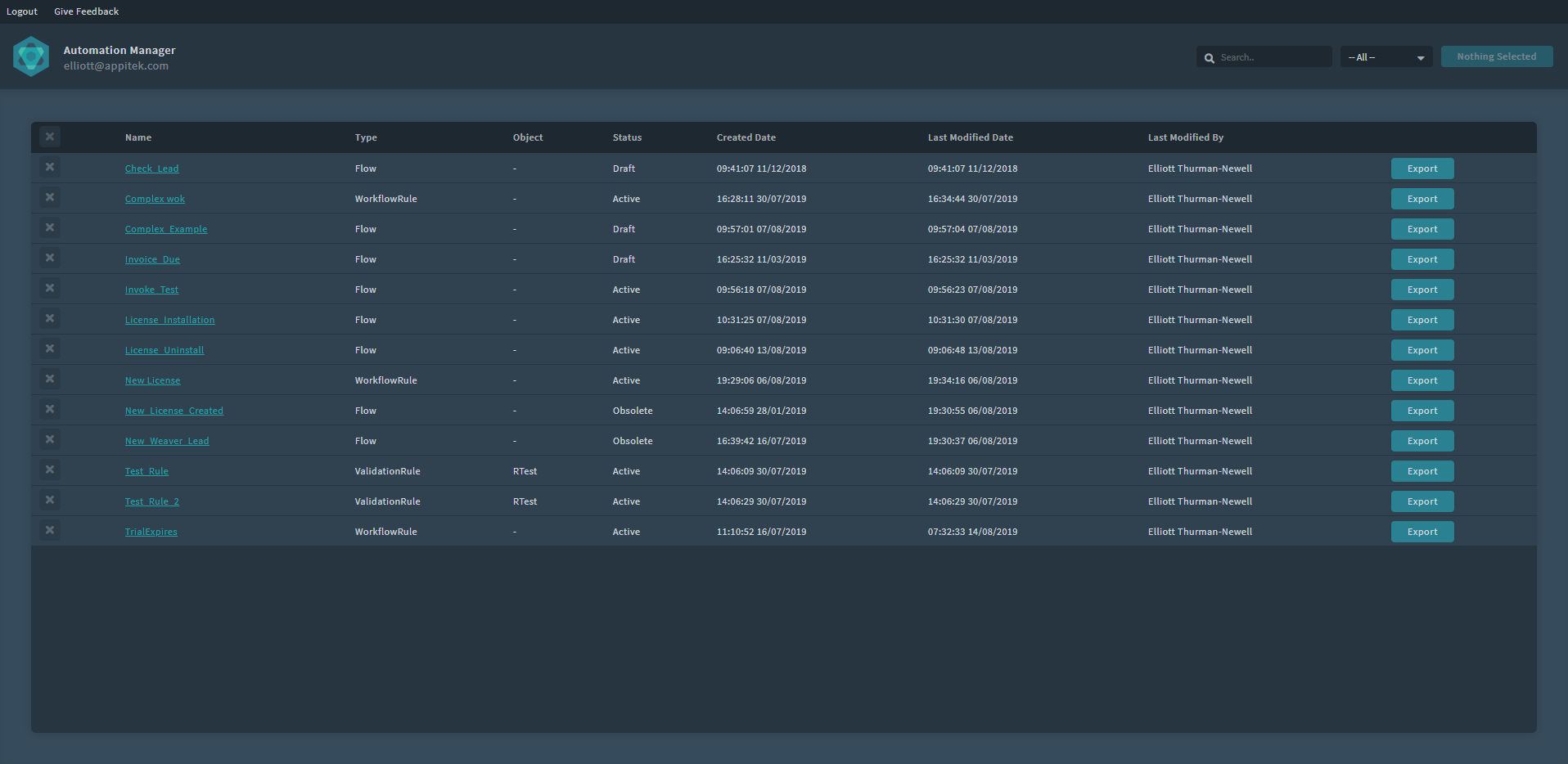Toggle checkbox for Complex_Example row
The image size is (1568, 764).
[50, 227]
